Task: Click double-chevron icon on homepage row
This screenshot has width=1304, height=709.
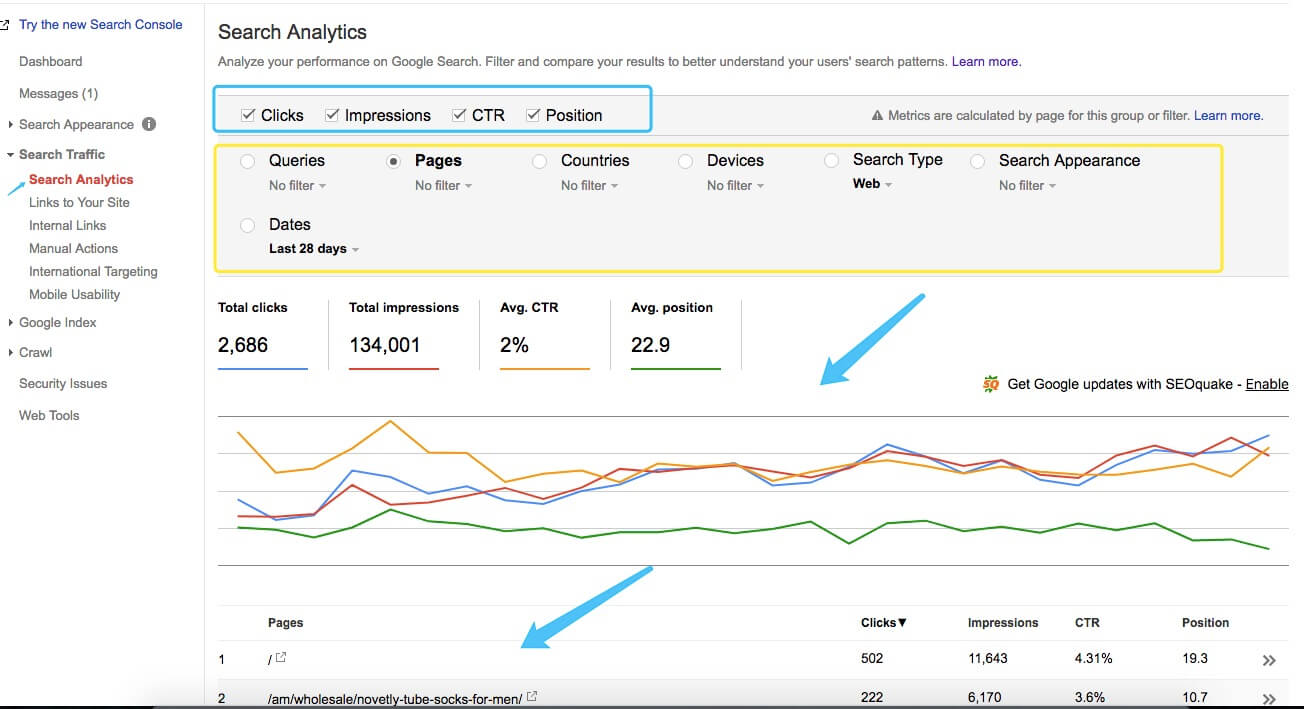Action: pyautogui.click(x=1269, y=660)
